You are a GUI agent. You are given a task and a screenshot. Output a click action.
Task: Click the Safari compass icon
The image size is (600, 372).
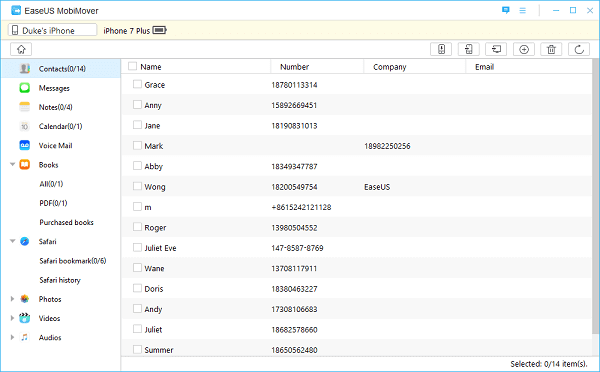coord(24,241)
